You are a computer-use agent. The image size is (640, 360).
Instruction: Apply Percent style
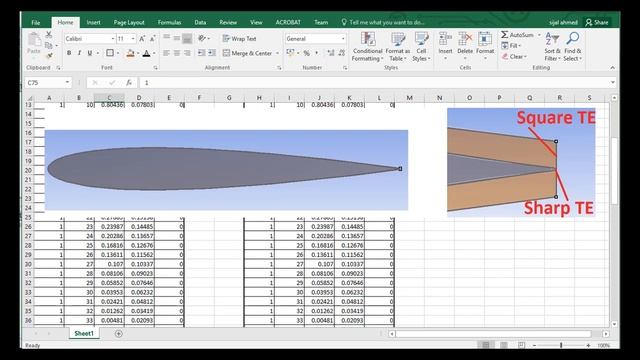[x=307, y=53]
